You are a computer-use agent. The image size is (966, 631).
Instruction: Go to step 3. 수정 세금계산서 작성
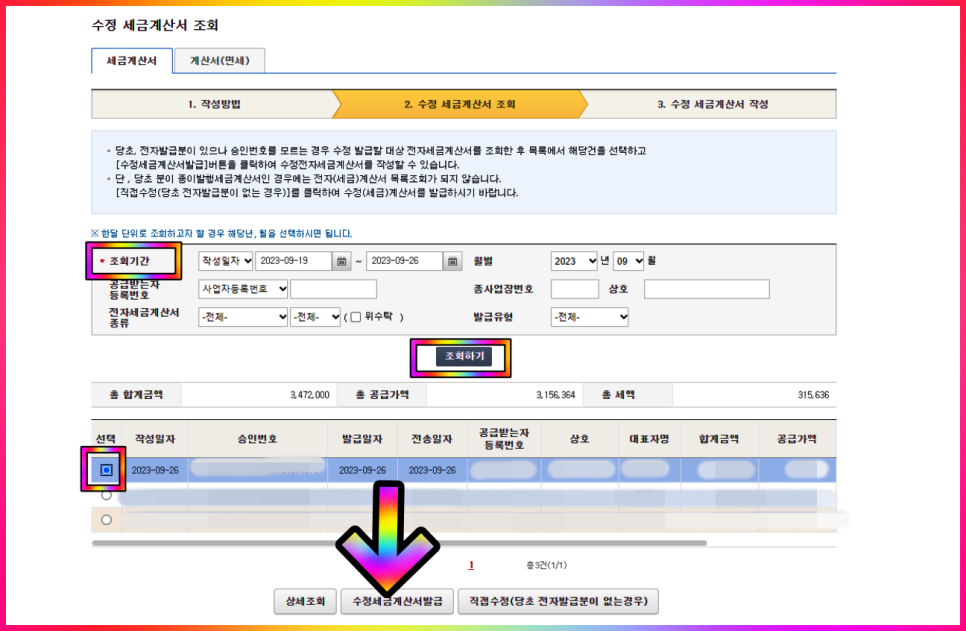pos(712,104)
